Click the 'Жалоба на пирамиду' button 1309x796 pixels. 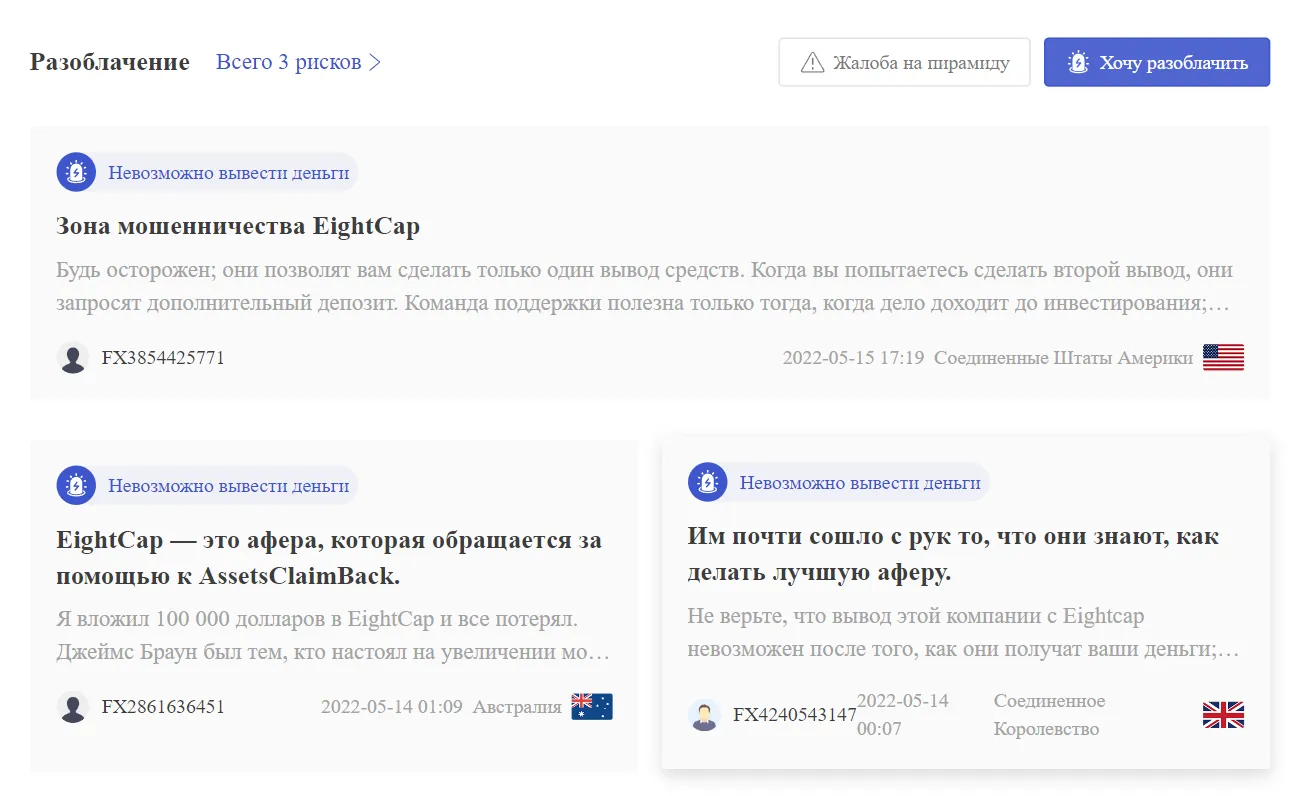tap(904, 62)
